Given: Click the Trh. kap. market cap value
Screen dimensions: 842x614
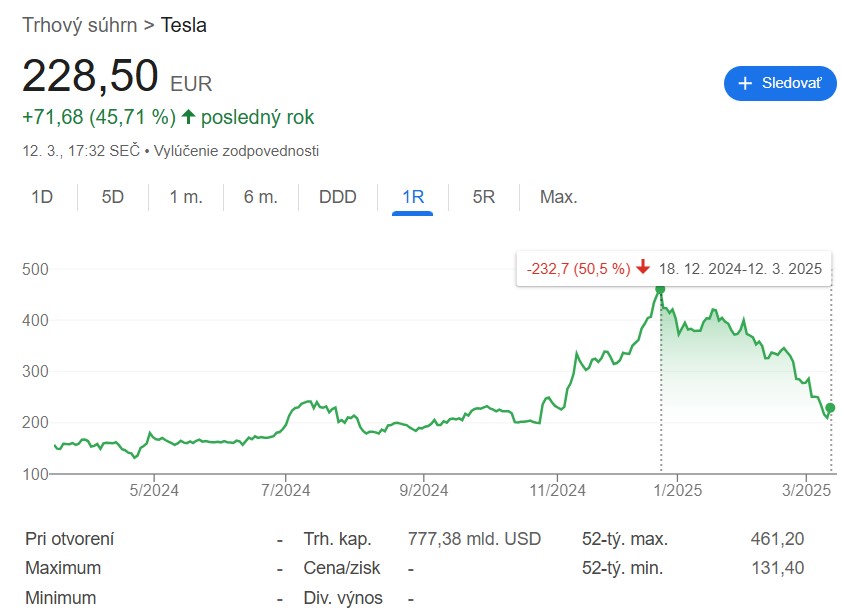Looking at the screenshot, I should (474, 539).
